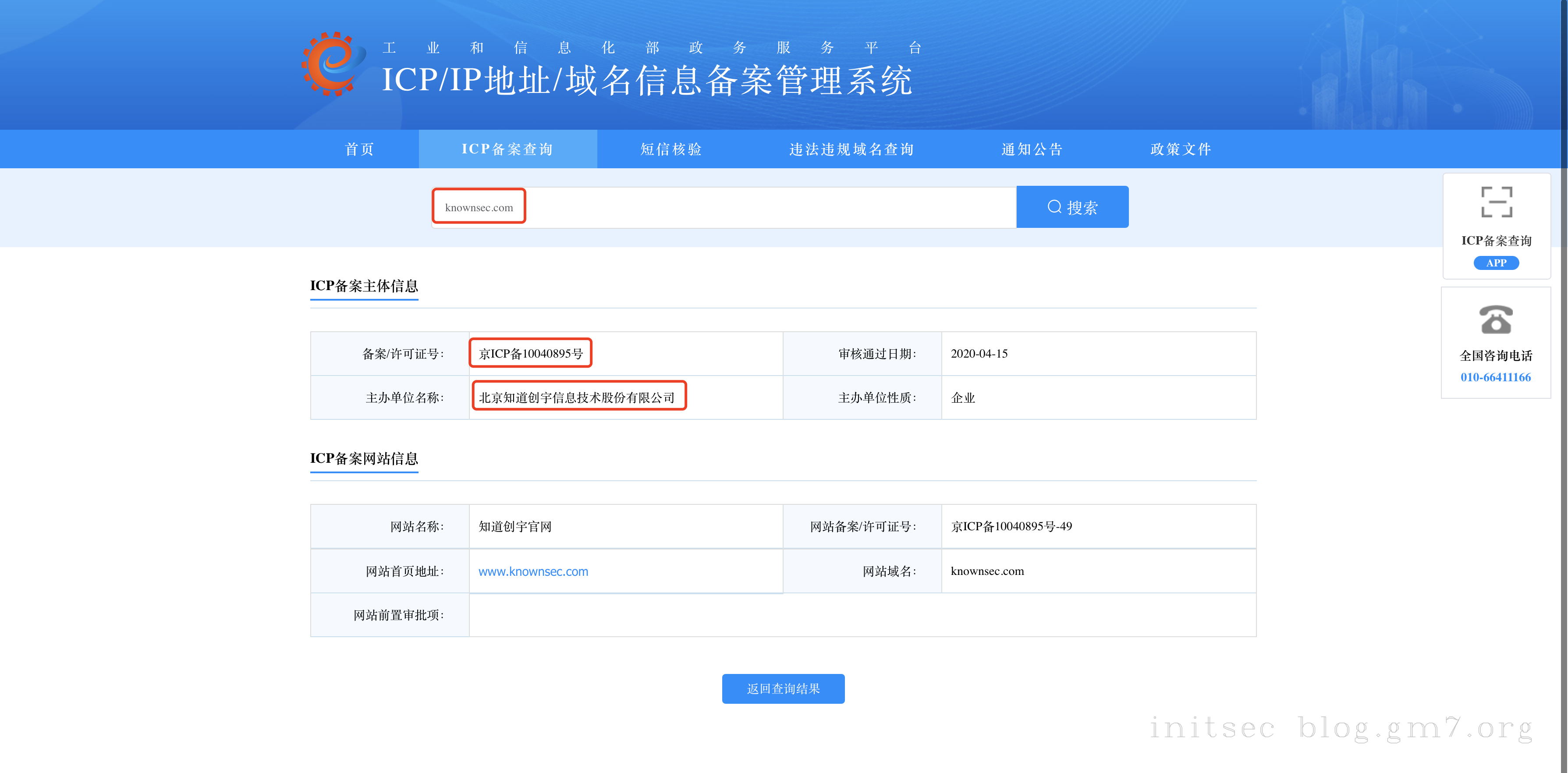Screen dimensions: 1568x773
Task: Select the ICP备案查询 tab
Action: point(507,149)
